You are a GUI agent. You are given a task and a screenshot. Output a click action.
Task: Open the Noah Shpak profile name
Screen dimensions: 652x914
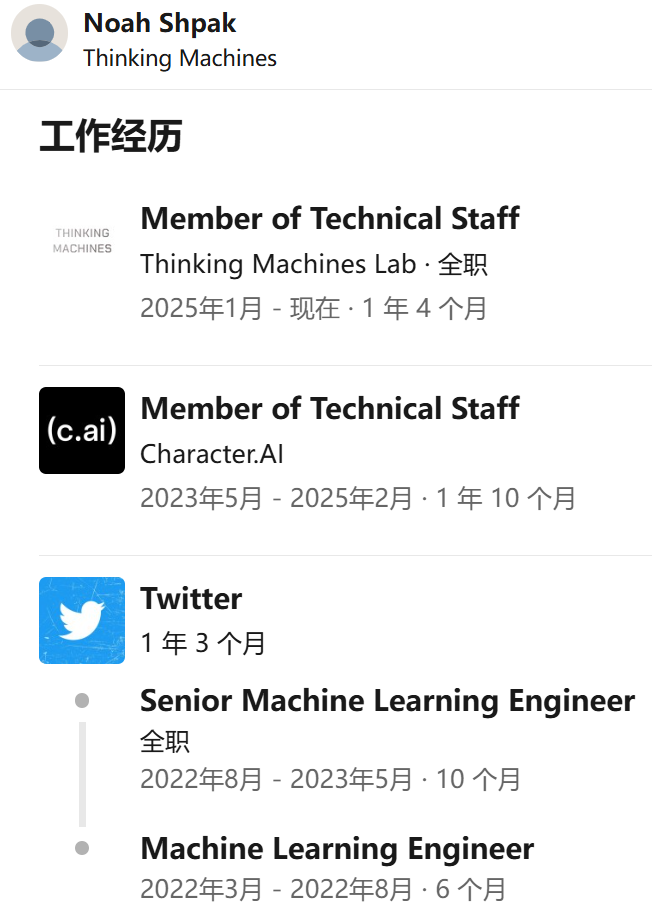point(160,23)
